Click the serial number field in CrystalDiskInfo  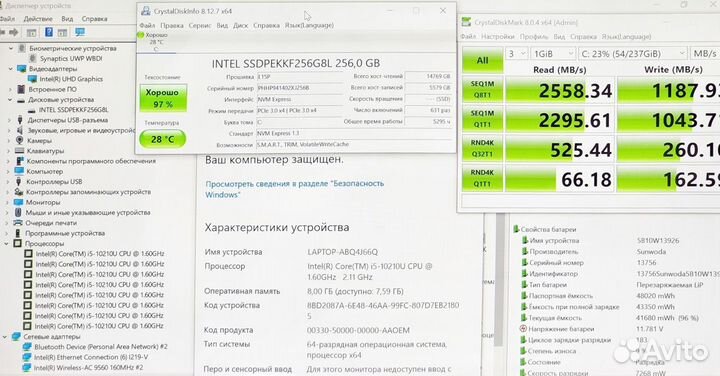[300, 88]
